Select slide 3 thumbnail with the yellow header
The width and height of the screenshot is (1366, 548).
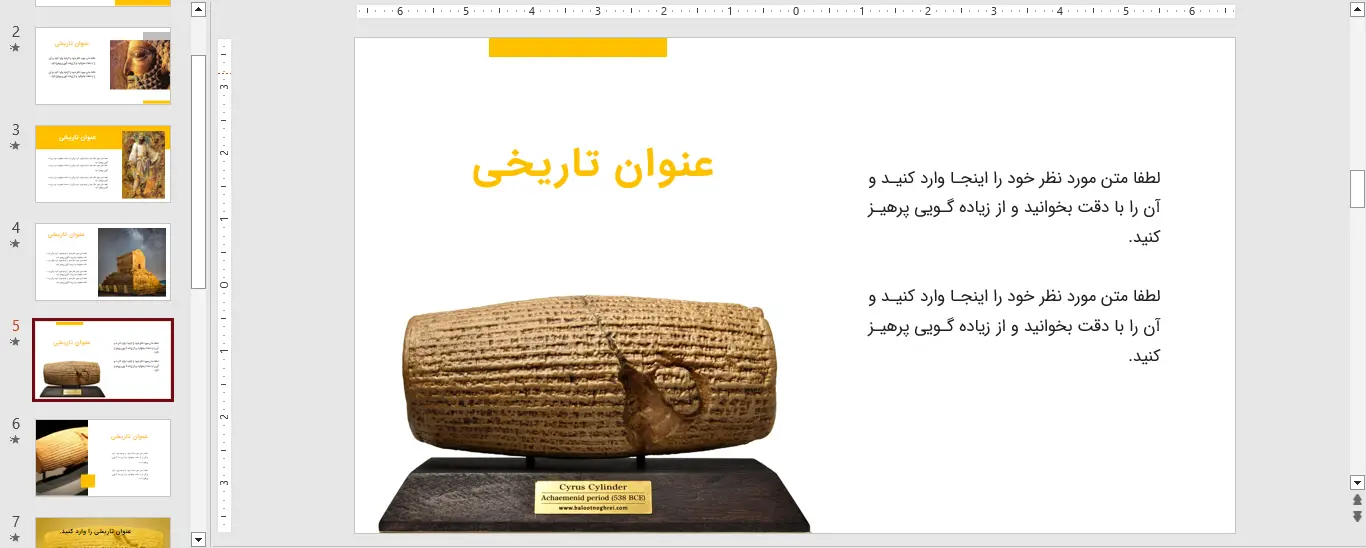103,163
